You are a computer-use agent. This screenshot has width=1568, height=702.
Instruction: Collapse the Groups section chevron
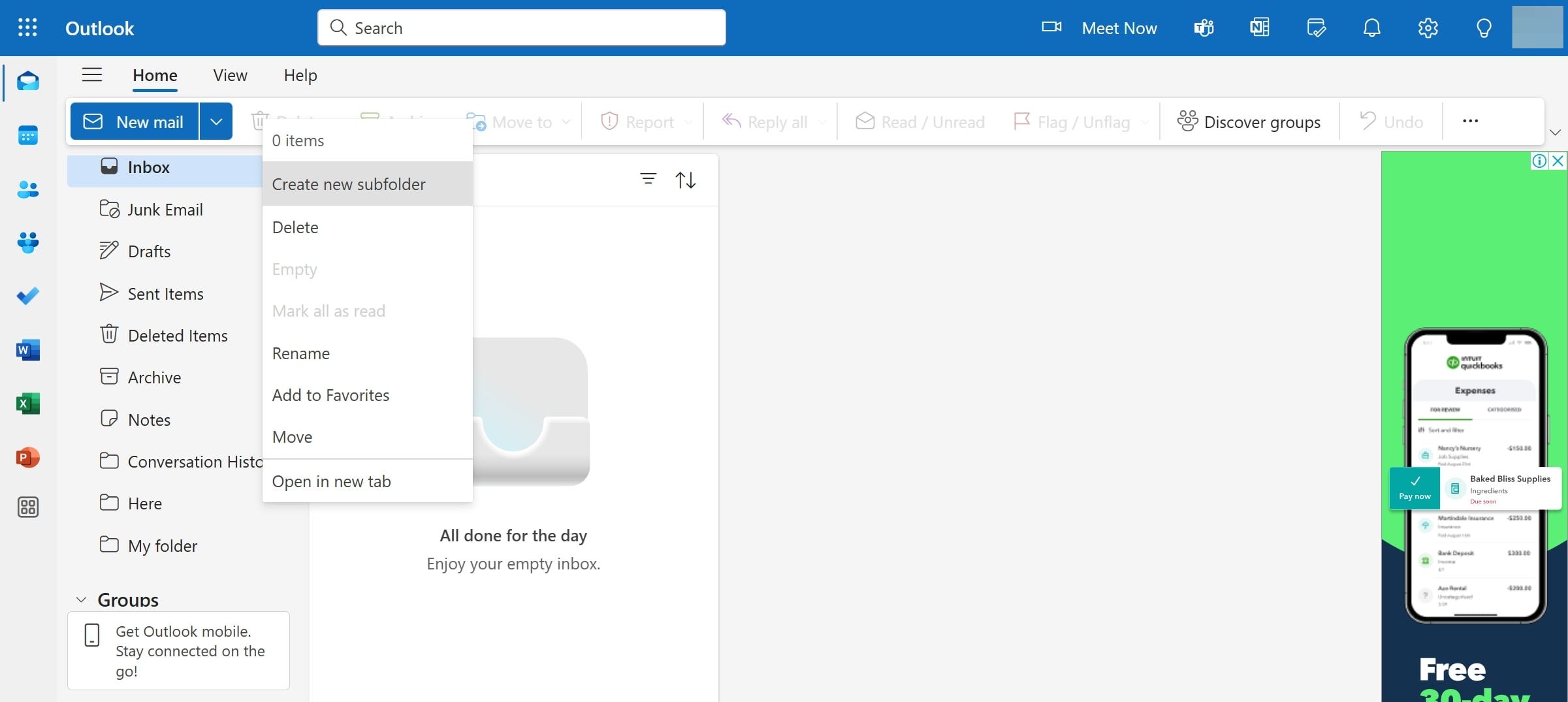click(x=82, y=599)
